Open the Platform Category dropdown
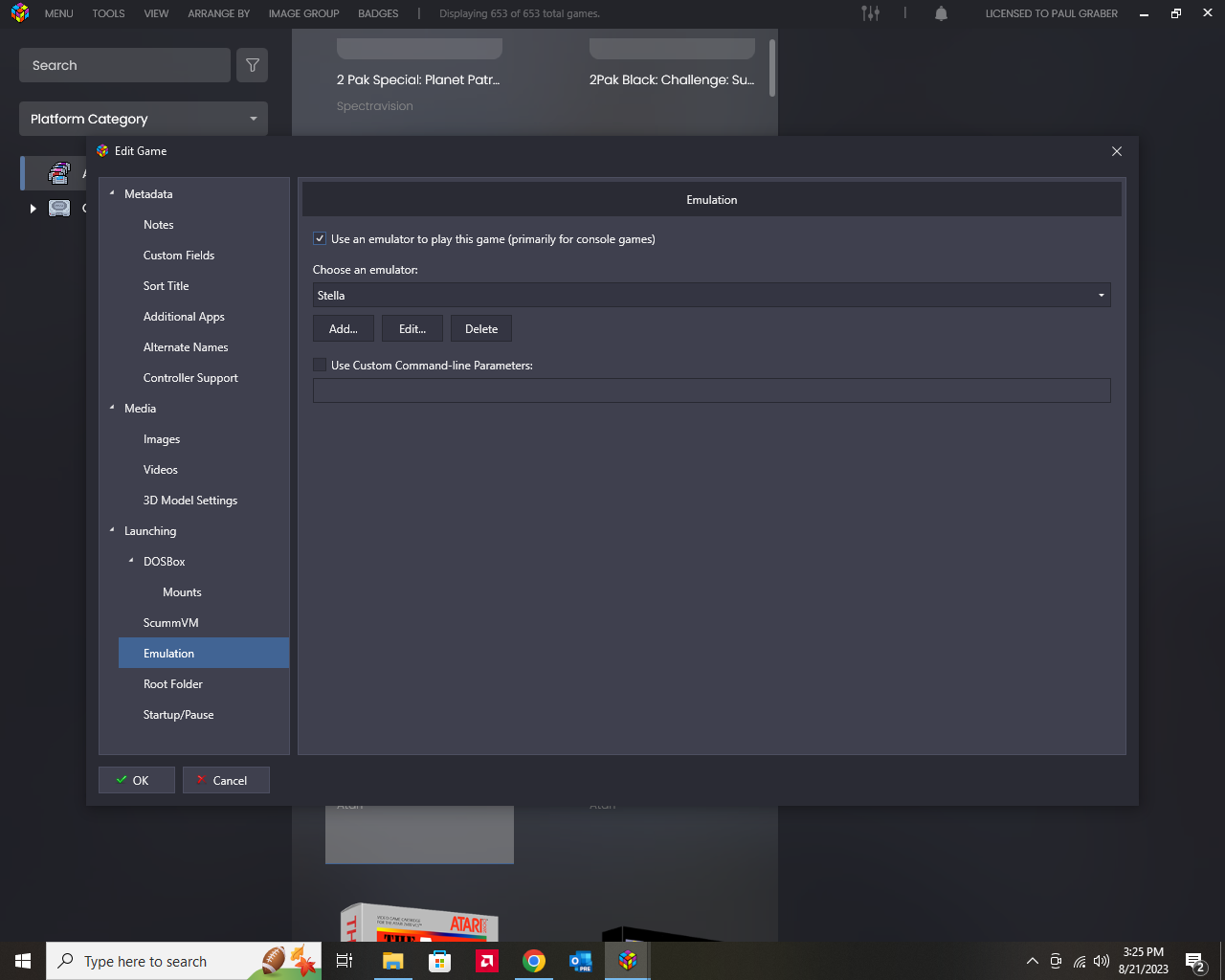The height and width of the screenshot is (980, 1225). pos(144,119)
